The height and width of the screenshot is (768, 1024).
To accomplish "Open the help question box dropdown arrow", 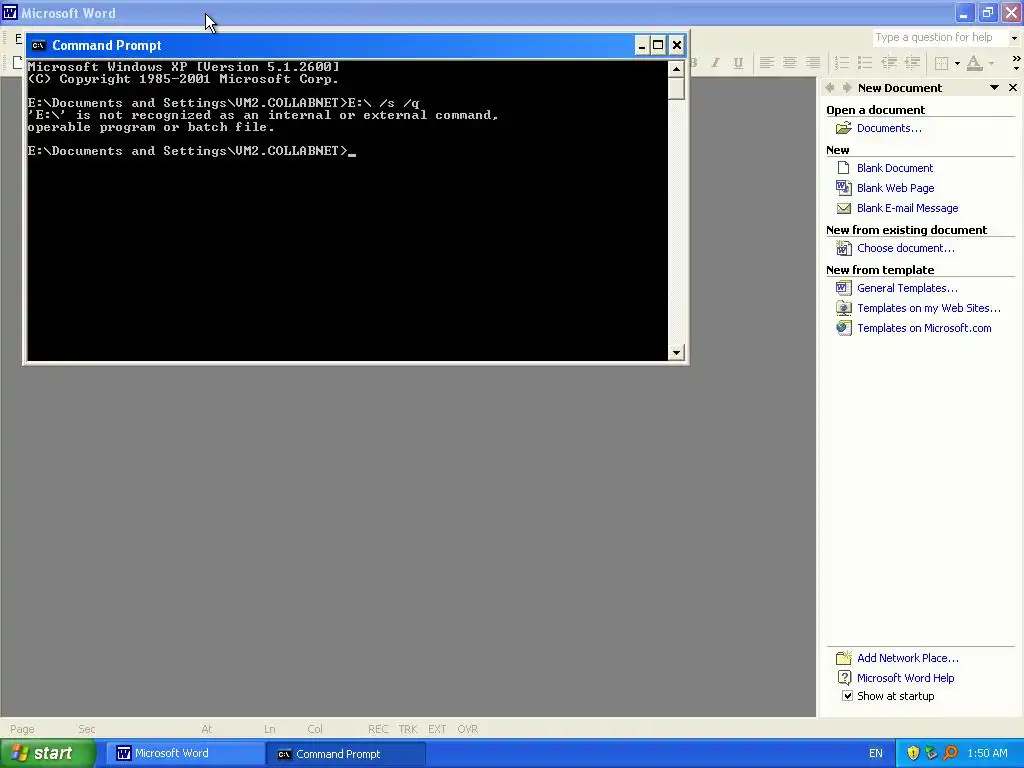I will 1014,38.
